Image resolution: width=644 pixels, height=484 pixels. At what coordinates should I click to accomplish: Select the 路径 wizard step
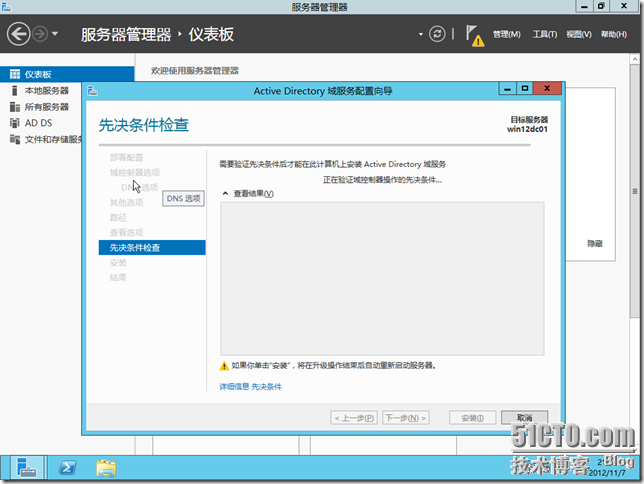pos(118,217)
